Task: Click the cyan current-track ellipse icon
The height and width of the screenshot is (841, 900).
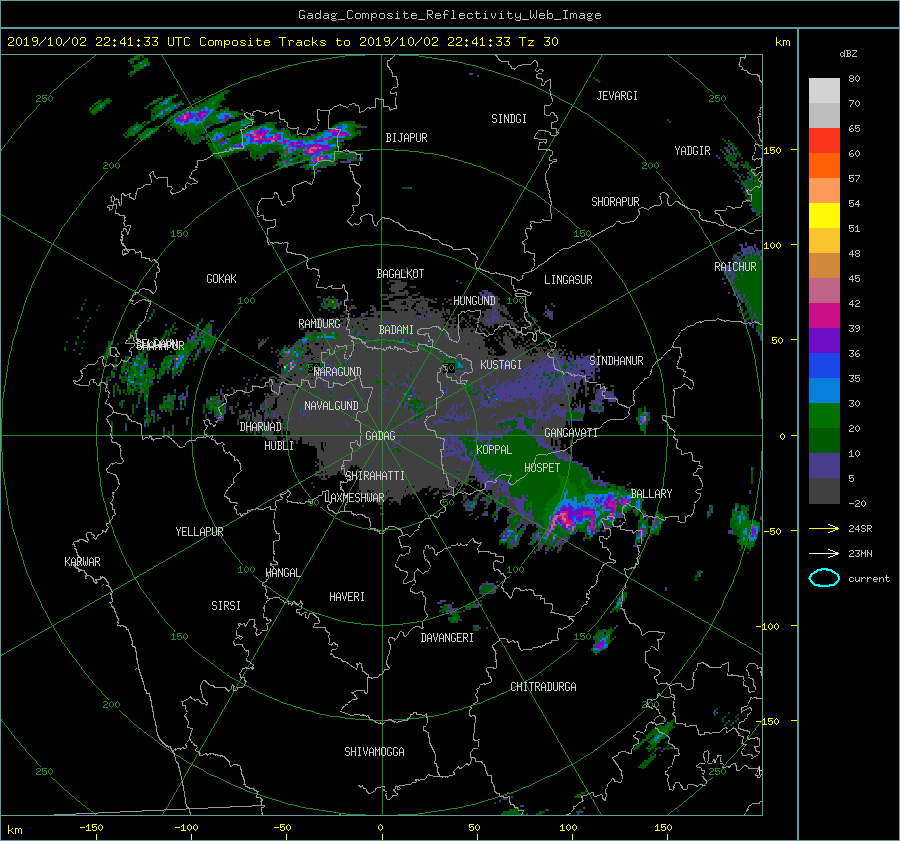Action: point(824,578)
